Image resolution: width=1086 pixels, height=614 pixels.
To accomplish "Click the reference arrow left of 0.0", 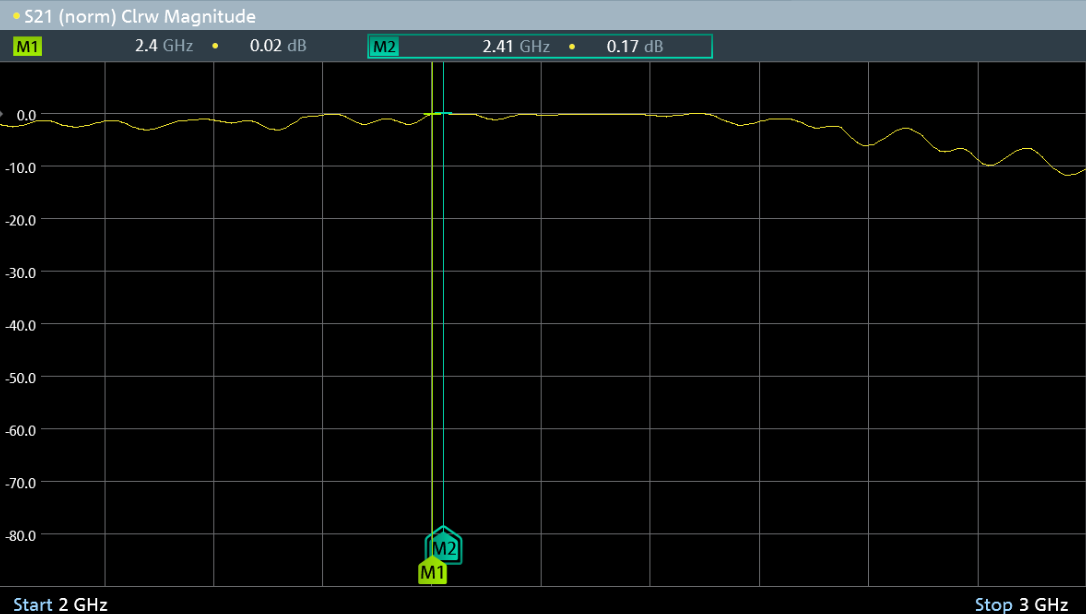I will 3,115.
